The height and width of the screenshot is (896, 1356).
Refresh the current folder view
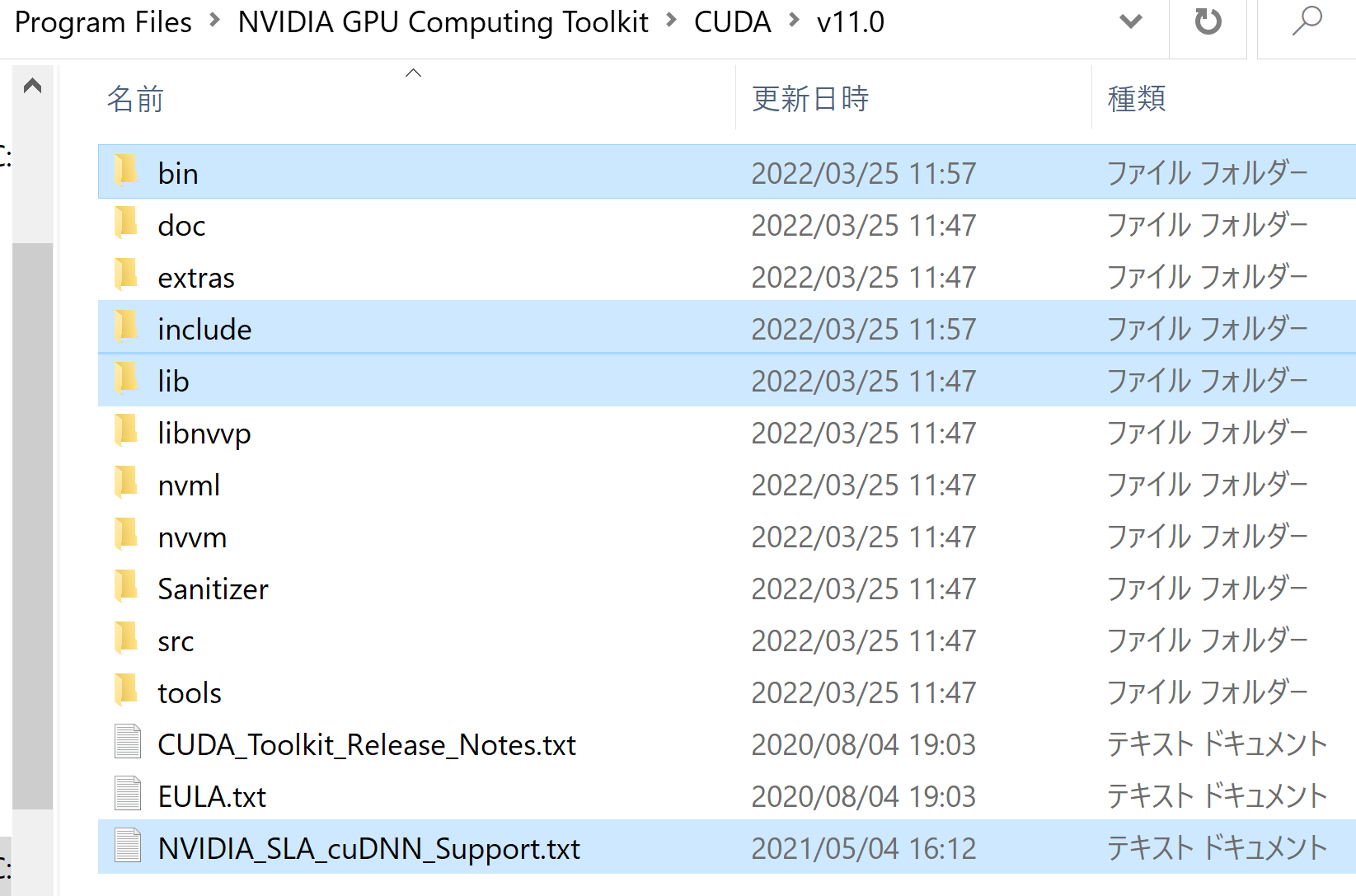point(1208,21)
